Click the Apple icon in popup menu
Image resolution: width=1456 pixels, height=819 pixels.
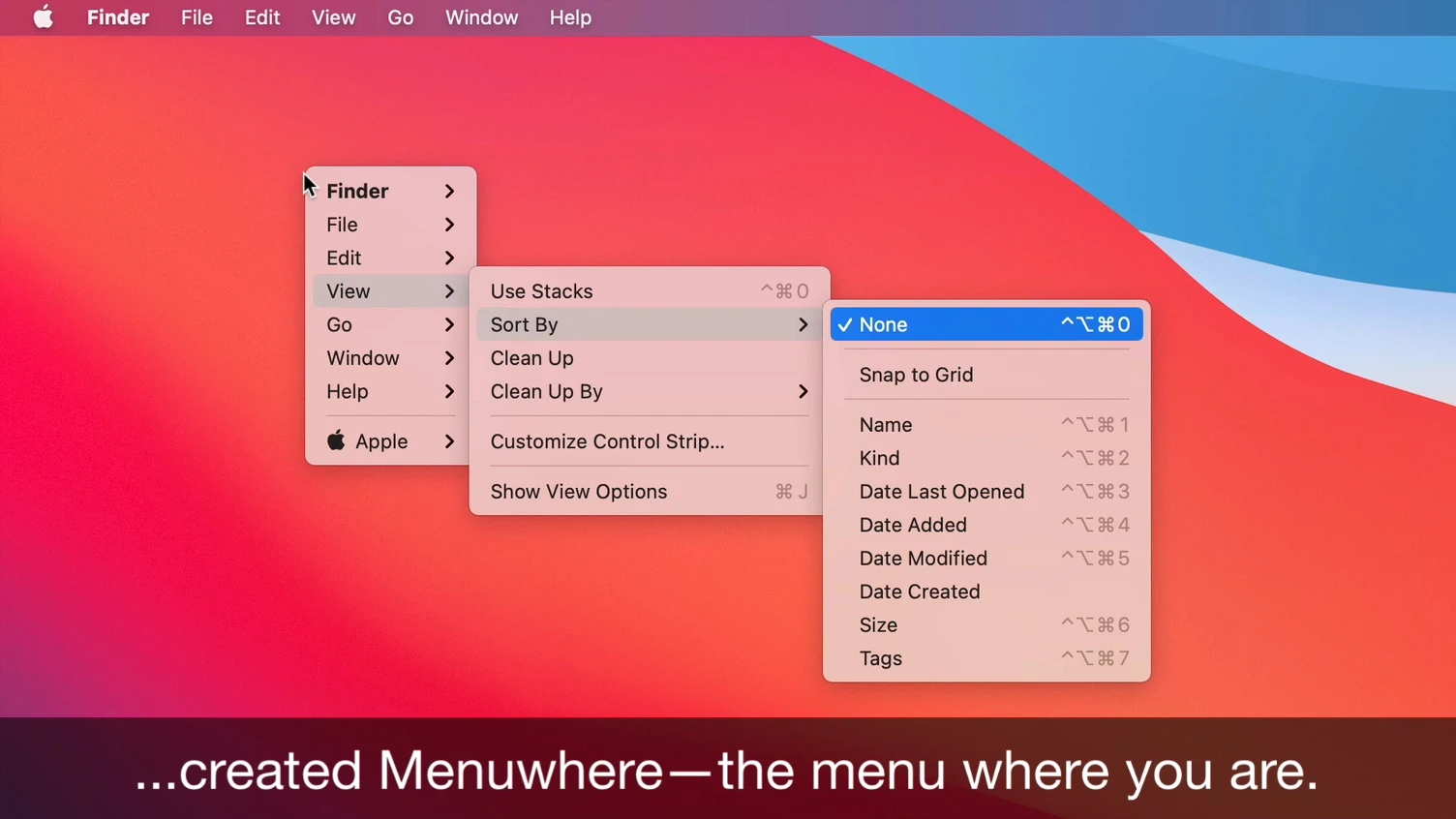pyautogui.click(x=336, y=441)
